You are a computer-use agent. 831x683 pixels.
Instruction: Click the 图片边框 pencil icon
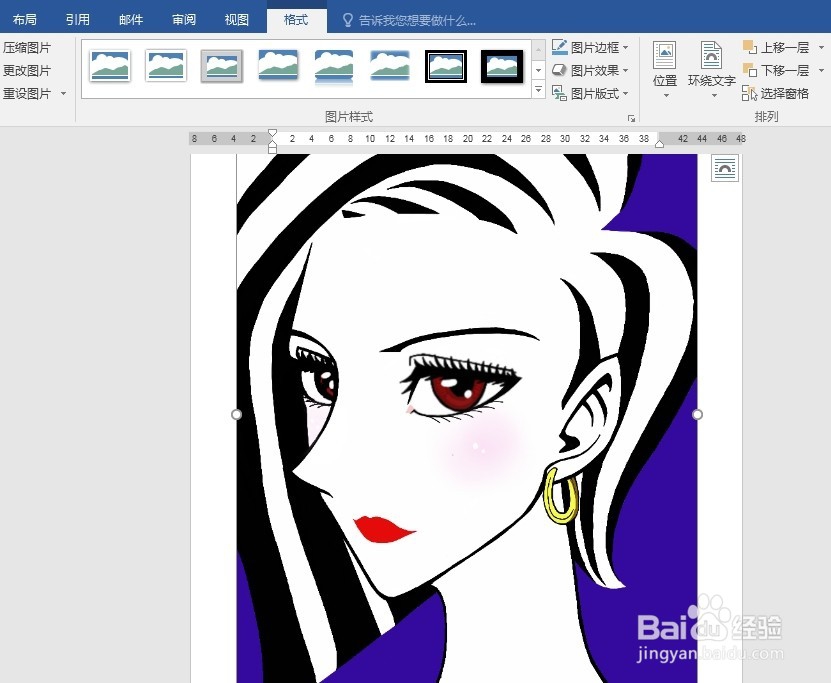click(x=559, y=47)
